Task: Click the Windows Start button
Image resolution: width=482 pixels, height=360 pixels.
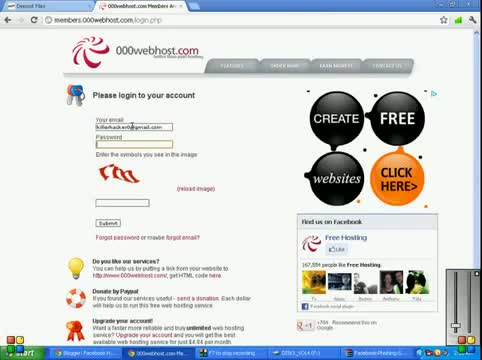Action: [x=22, y=353]
